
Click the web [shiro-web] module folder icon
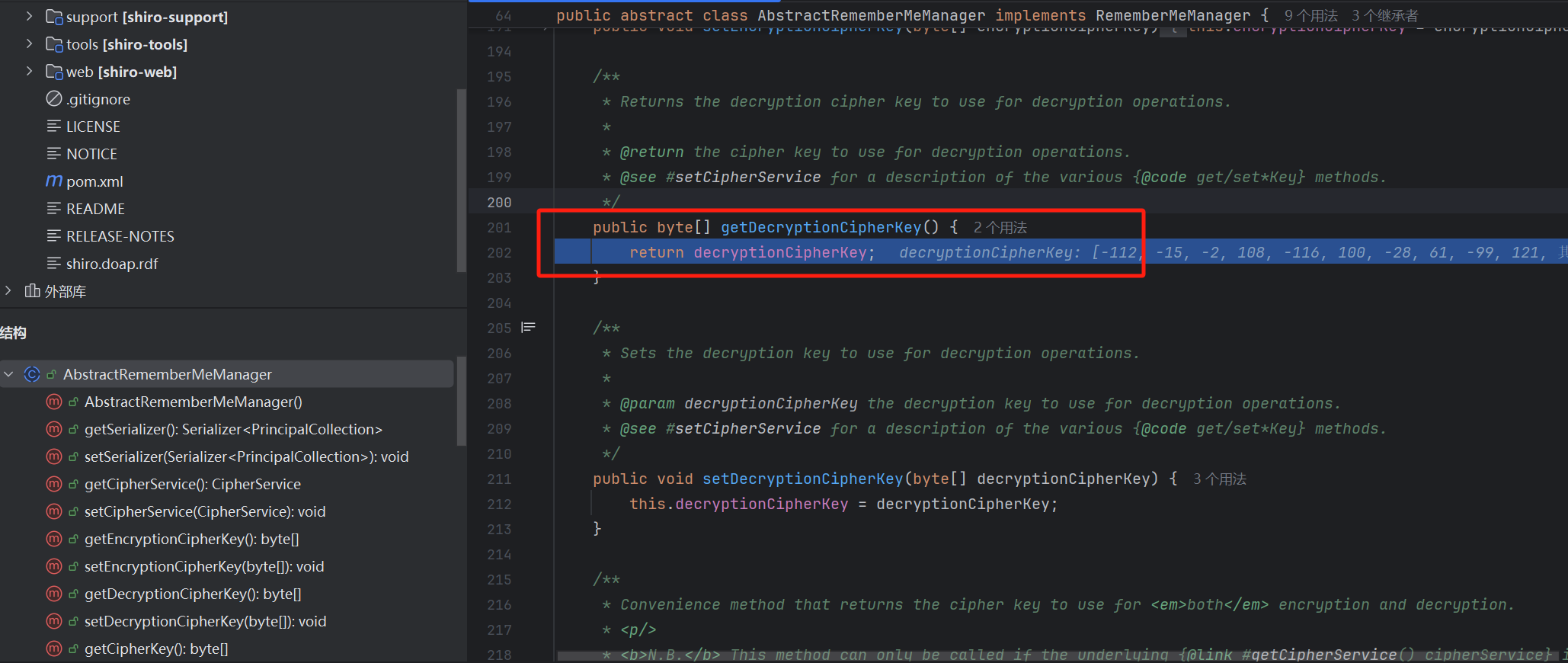54,72
